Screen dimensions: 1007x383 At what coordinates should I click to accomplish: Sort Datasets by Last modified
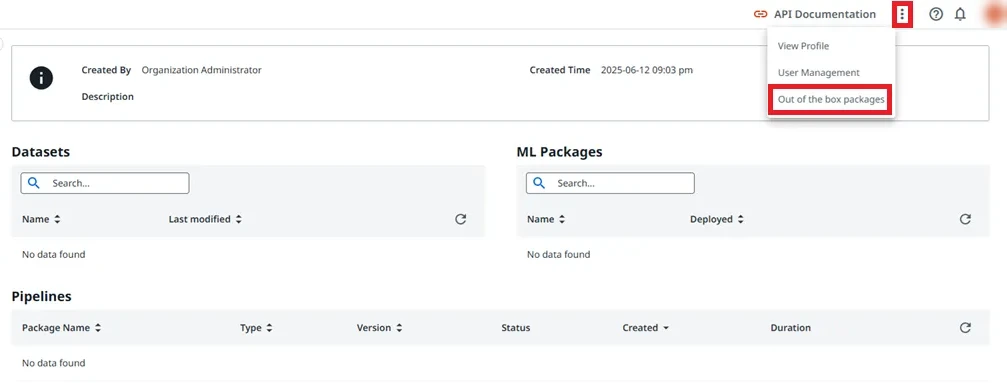pos(206,219)
